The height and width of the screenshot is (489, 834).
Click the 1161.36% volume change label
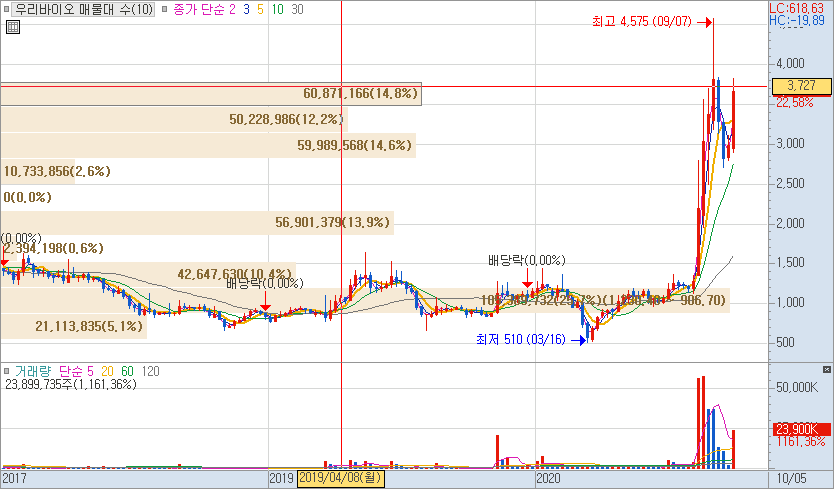pos(801,442)
